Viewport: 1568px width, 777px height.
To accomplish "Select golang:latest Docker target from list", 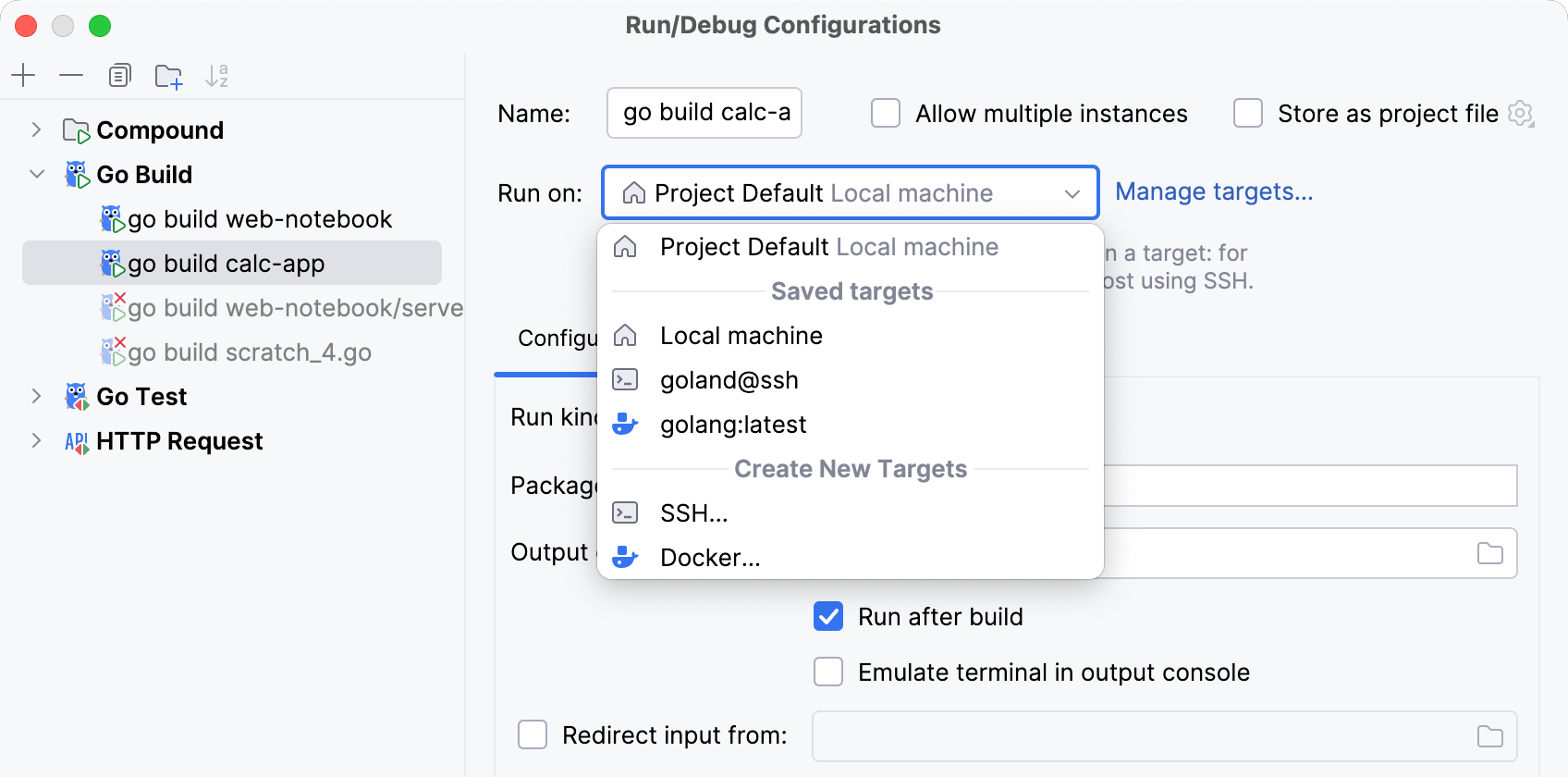I will pyautogui.click(x=733, y=425).
